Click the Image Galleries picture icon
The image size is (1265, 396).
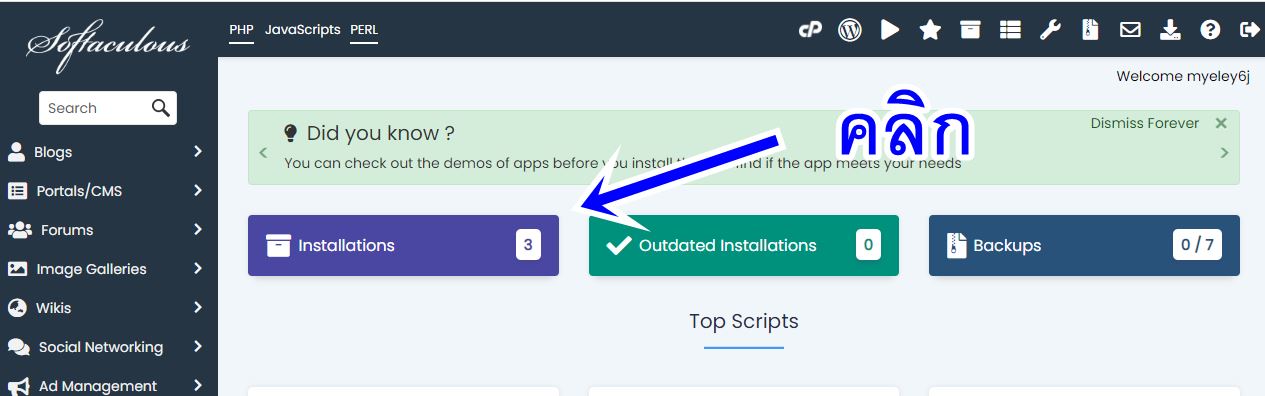tap(17, 269)
